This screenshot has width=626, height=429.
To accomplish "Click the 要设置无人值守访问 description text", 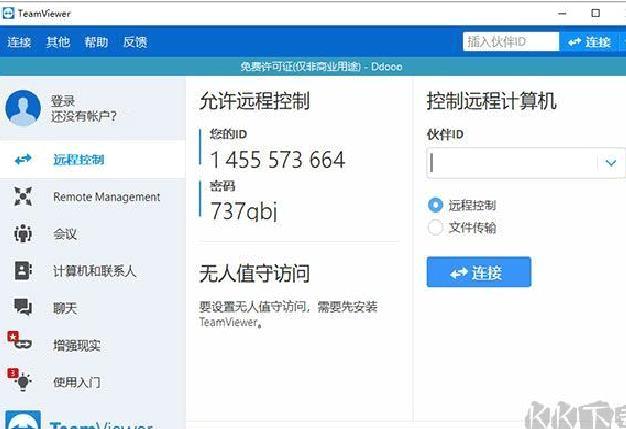I will (288, 314).
